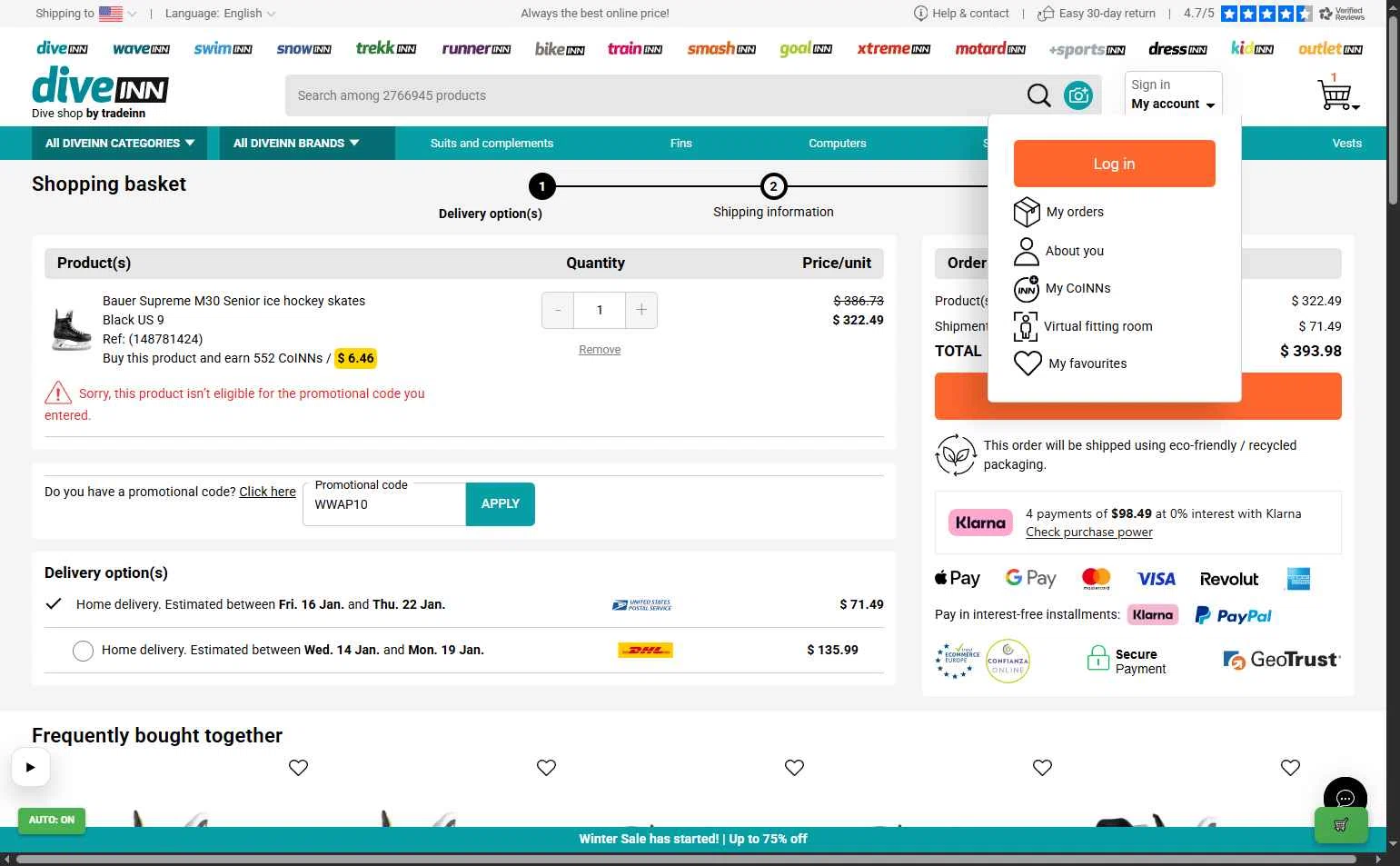Increase quantity with the plus button
This screenshot has height=866, width=1400.
(x=641, y=311)
